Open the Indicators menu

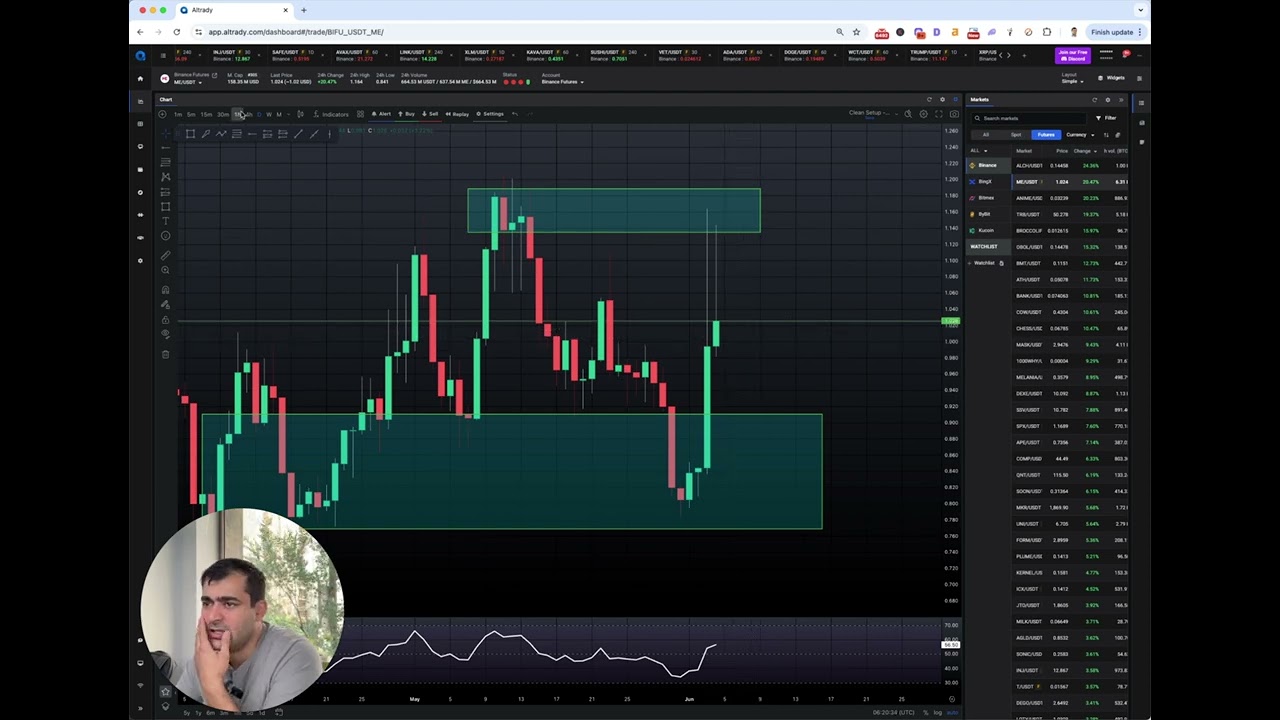(x=331, y=114)
